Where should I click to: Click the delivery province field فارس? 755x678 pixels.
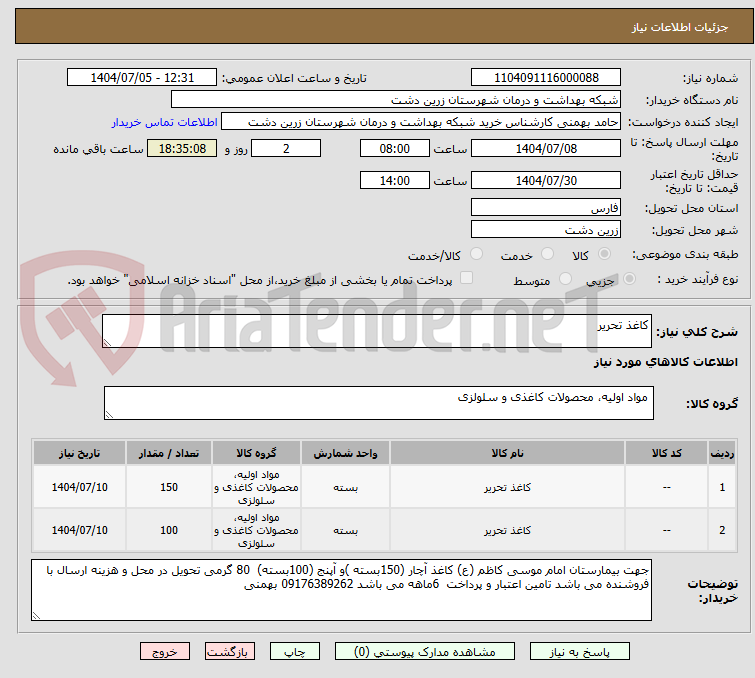[546, 208]
